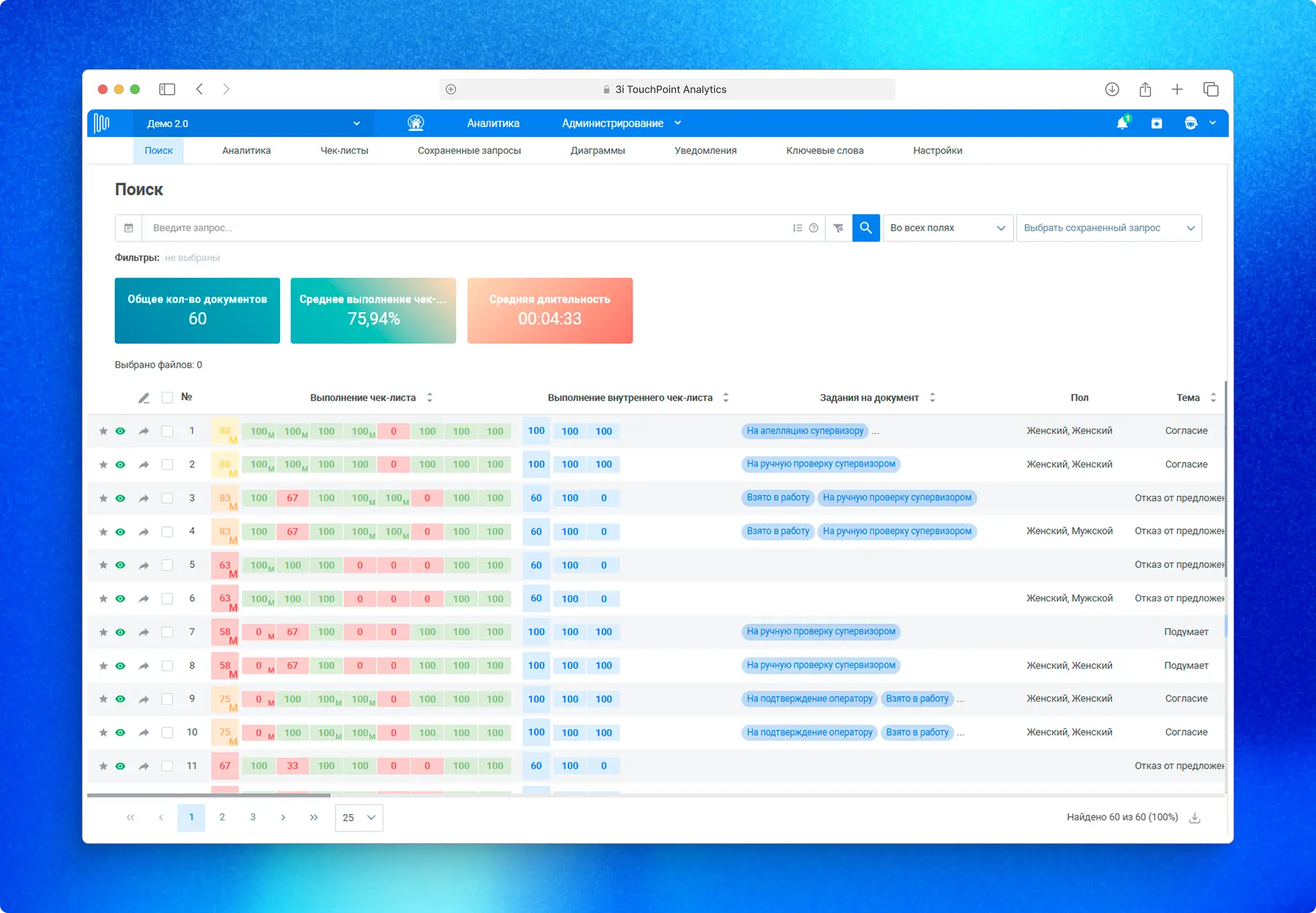The height and width of the screenshot is (913, 1316).
Task: Click the export download icon near 'Найдено 60 из 60'
Action: click(x=1195, y=818)
